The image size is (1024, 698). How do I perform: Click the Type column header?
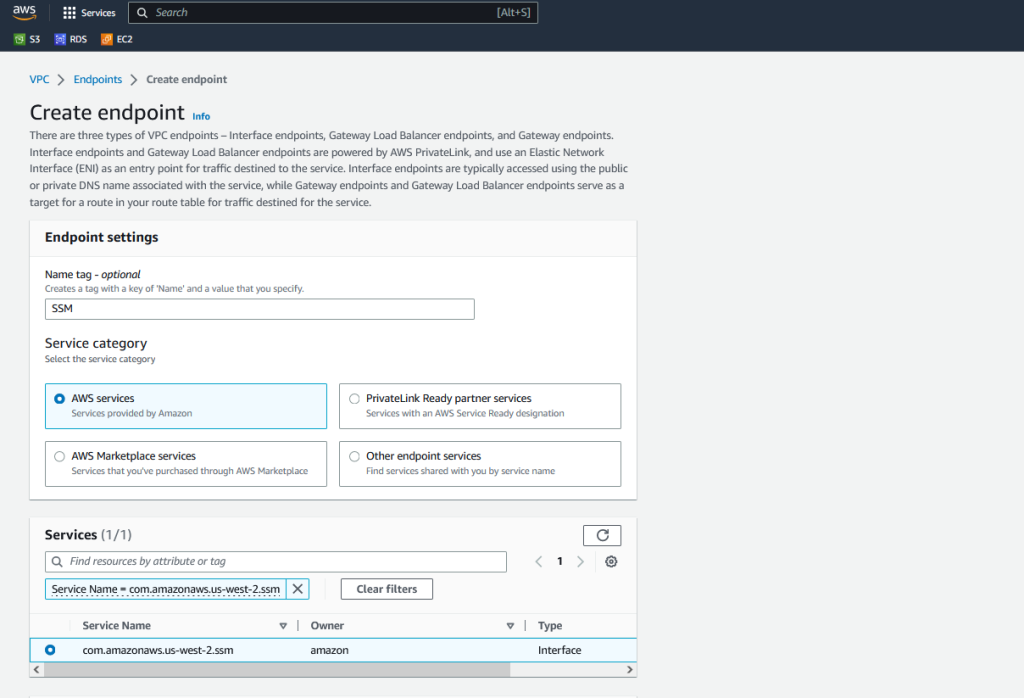(x=550, y=626)
